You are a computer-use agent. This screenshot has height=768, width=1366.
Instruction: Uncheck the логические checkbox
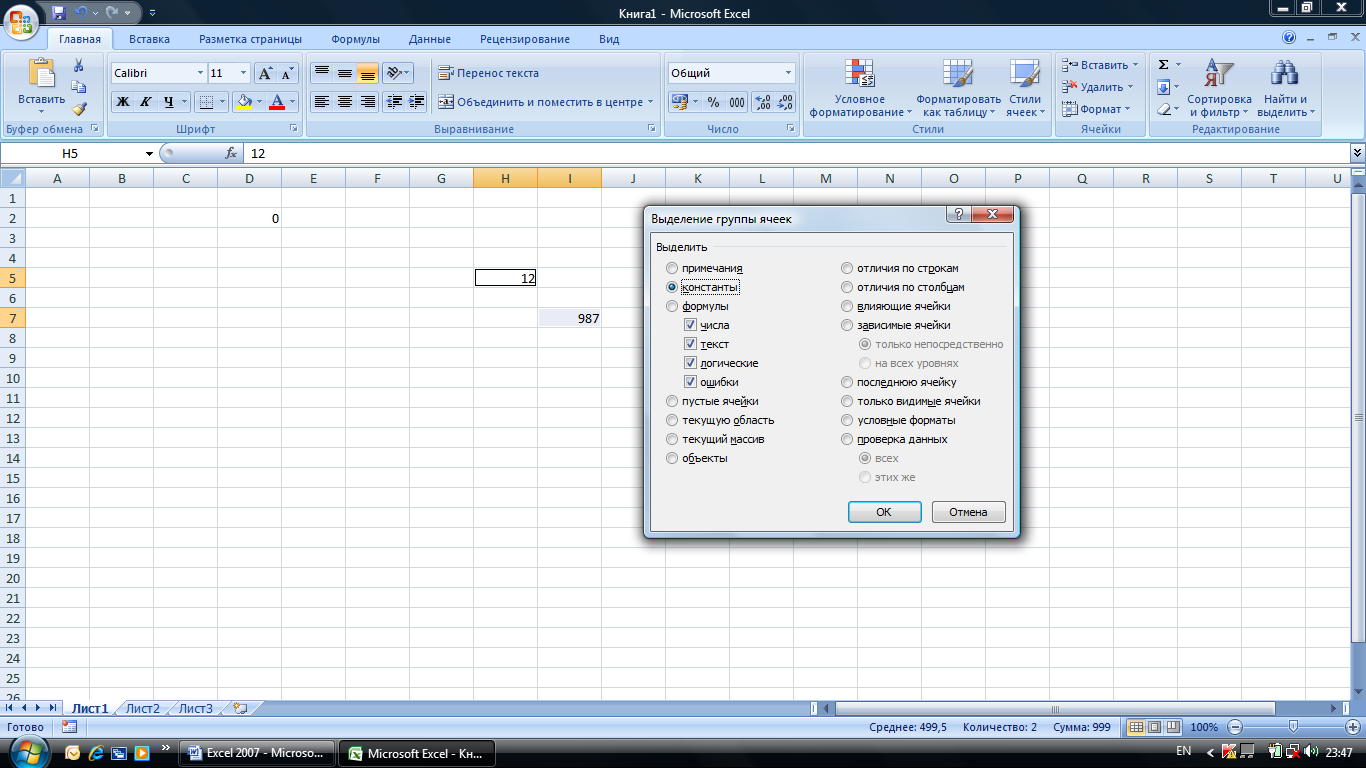pos(691,363)
